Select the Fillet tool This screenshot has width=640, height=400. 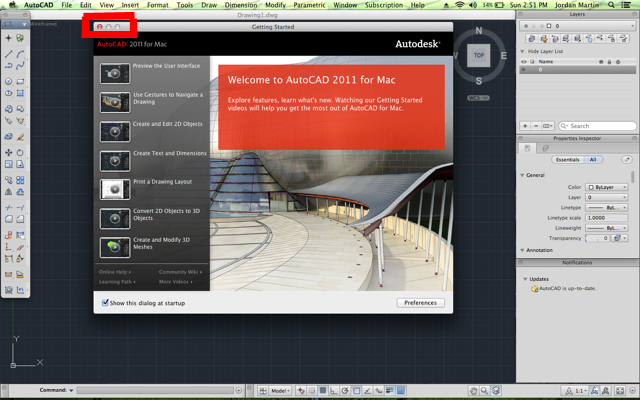[x=8, y=219]
